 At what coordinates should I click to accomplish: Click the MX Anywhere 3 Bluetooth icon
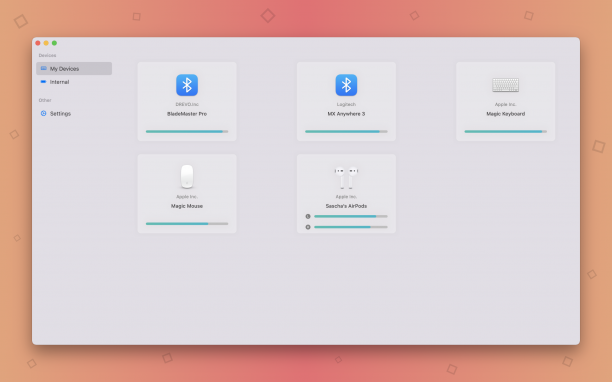point(346,85)
